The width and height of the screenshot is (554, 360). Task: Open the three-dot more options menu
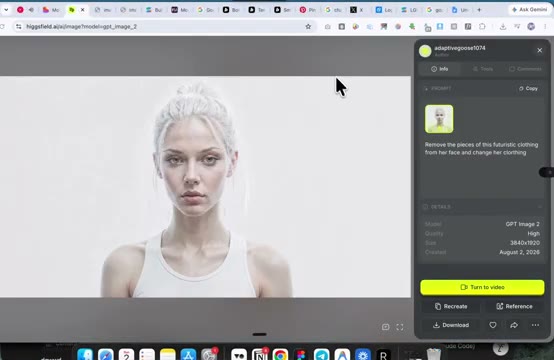[x=535, y=325]
